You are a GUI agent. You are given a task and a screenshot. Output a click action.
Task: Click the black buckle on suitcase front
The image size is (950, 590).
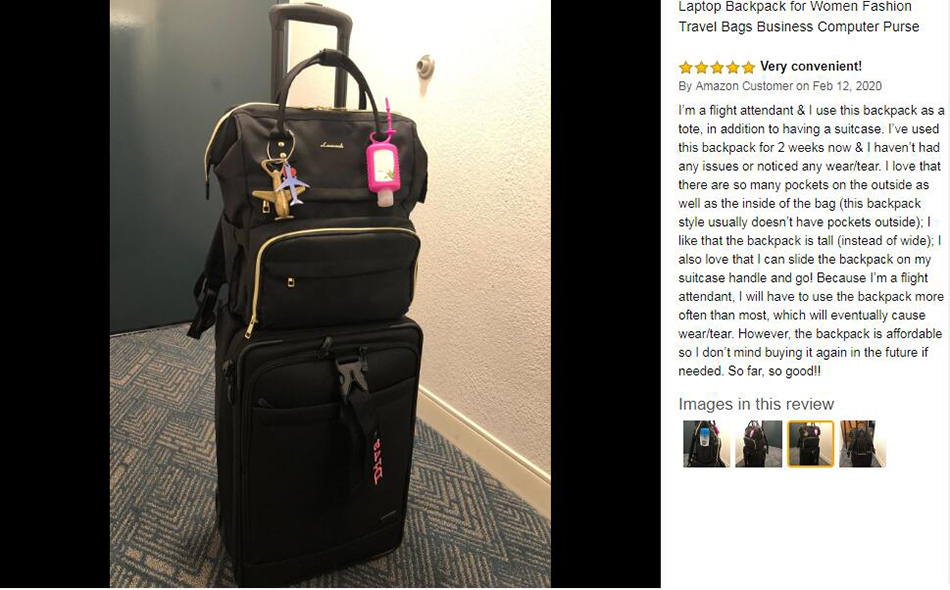click(x=352, y=373)
